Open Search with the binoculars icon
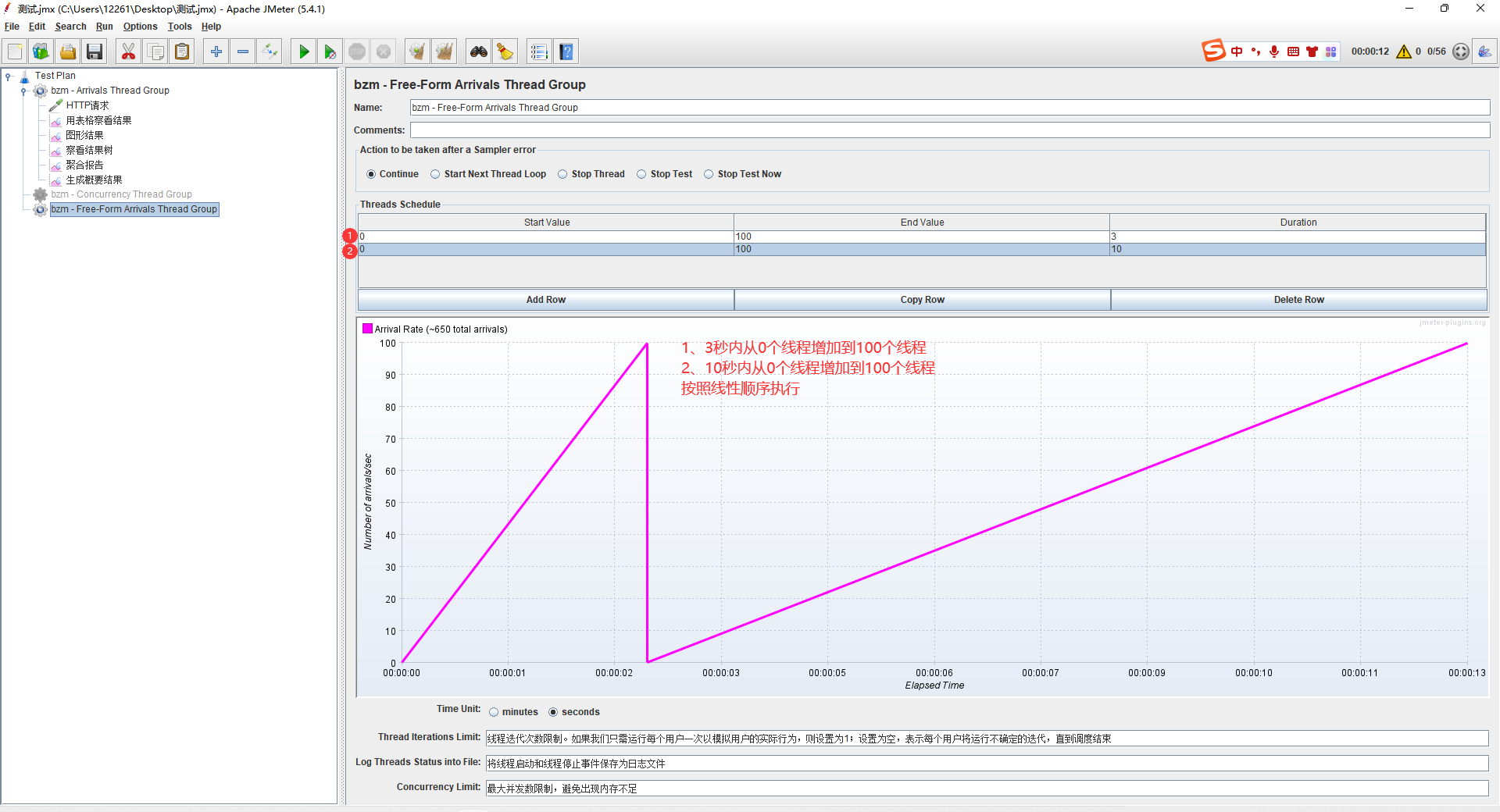Image resolution: width=1500 pixels, height=812 pixels. pyautogui.click(x=478, y=52)
